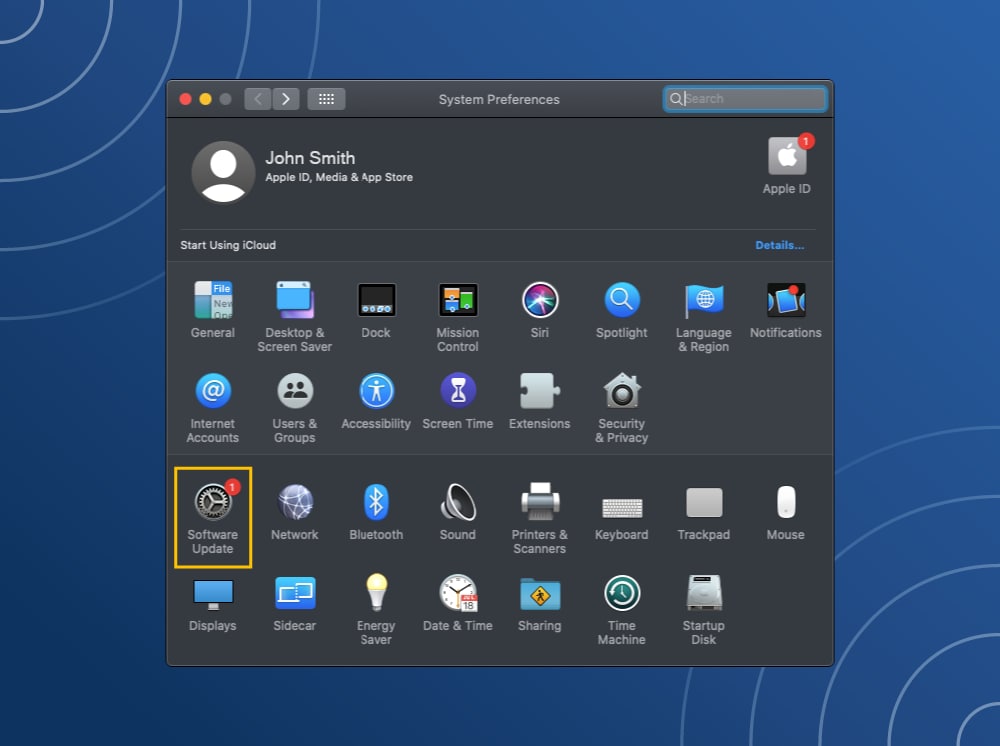Viewport: 1000px width, 746px height.
Task: Open Users & Groups pane
Action: click(295, 408)
